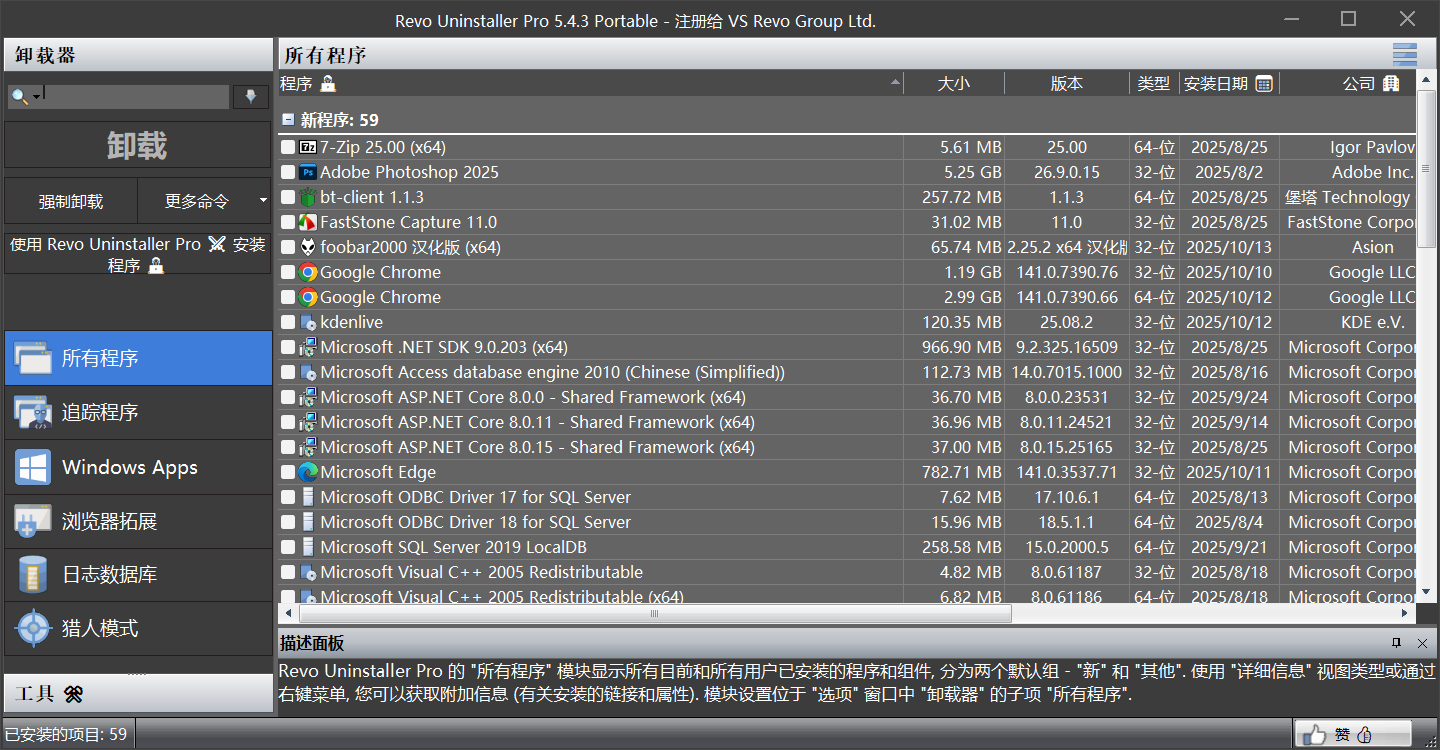Click the view mode icon above the list

coord(1404,55)
